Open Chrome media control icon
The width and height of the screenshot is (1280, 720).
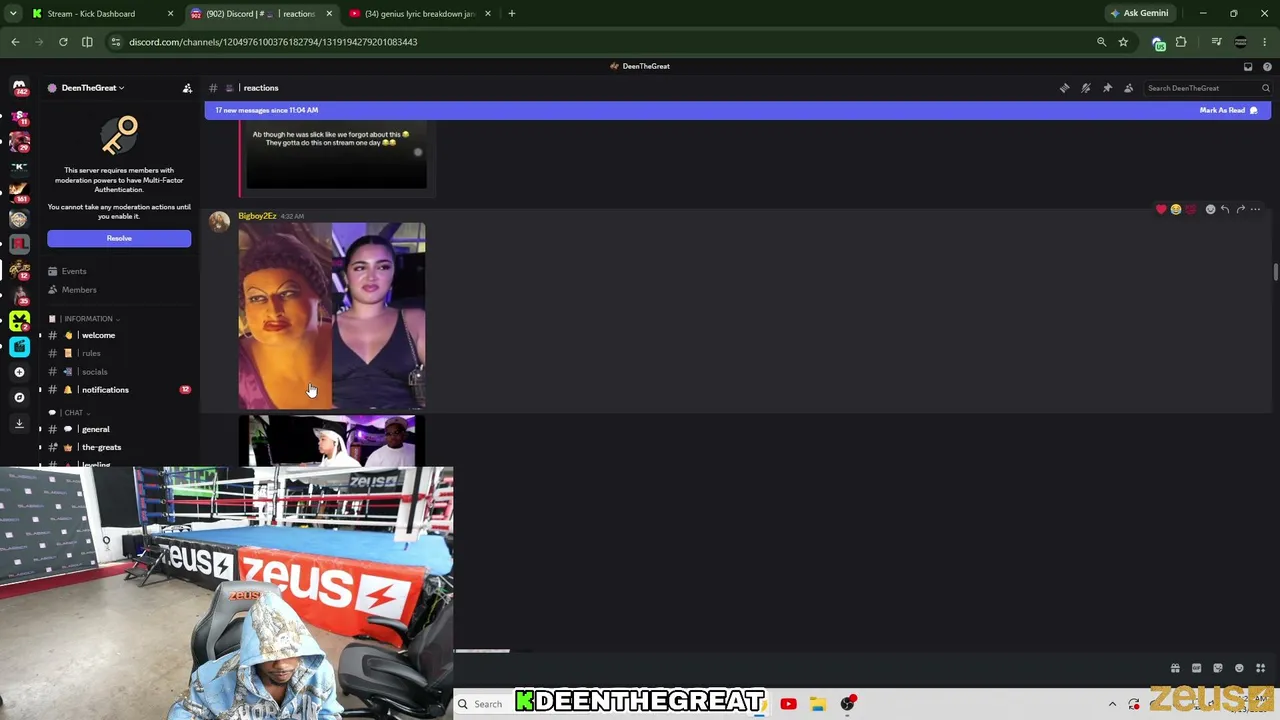[x=1216, y=42]
